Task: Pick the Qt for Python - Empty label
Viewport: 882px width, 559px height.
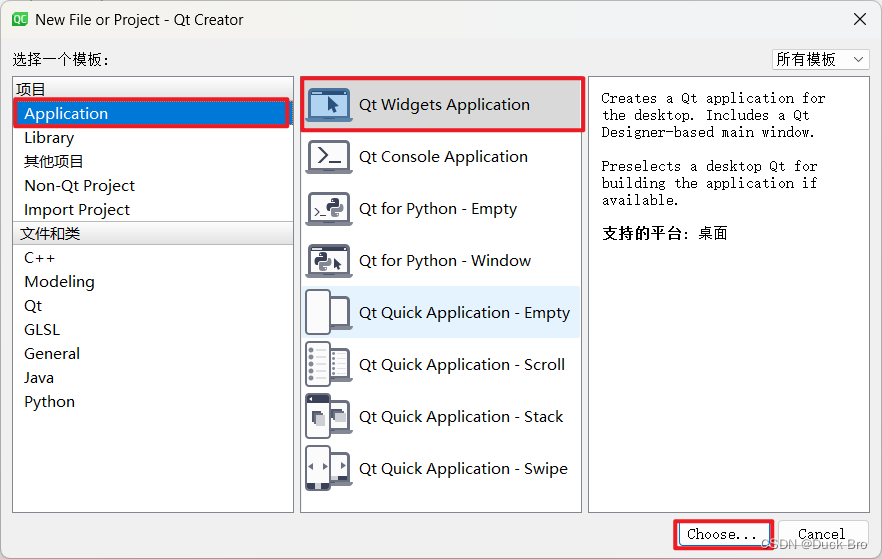Action: coord(438,209)
